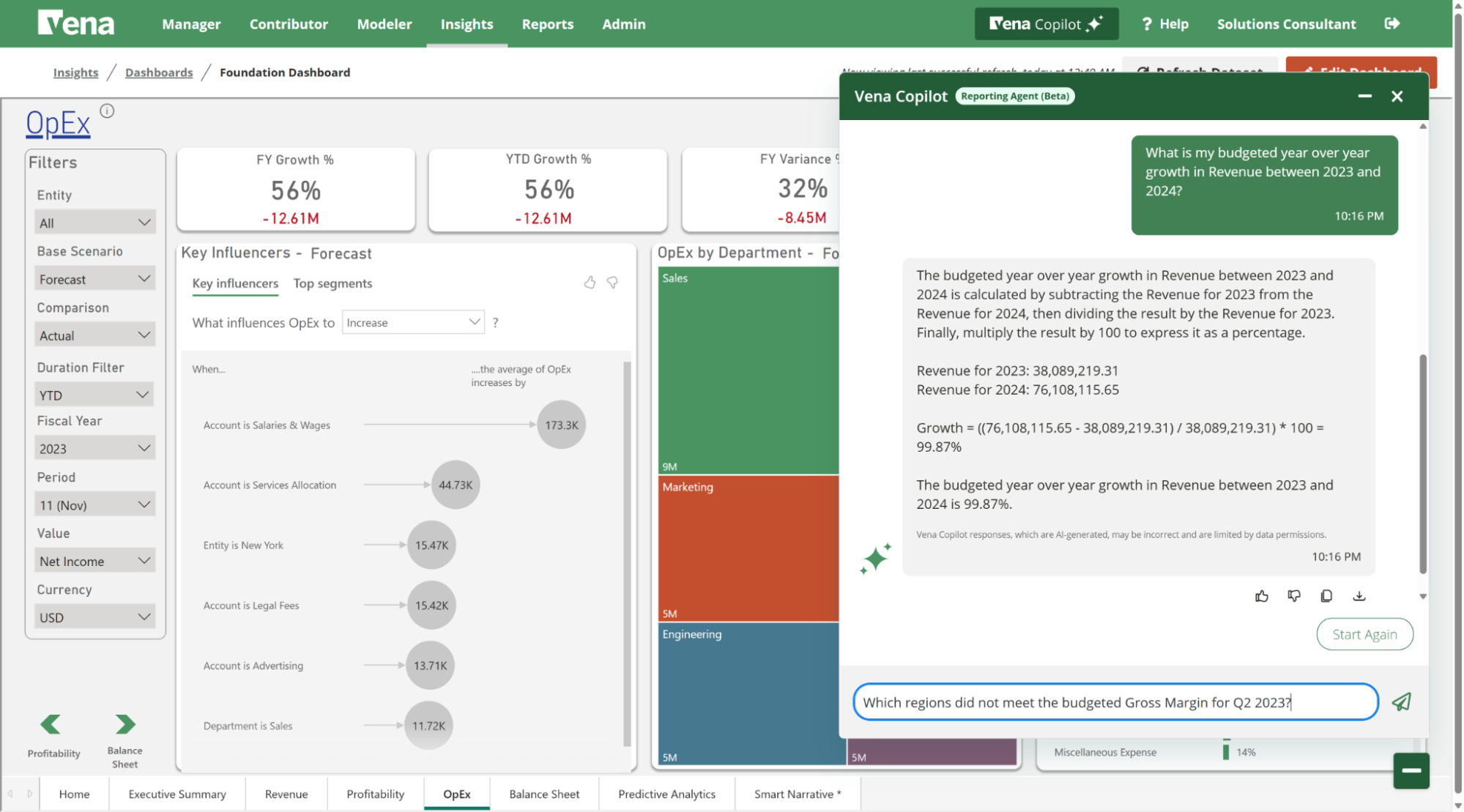Image resolution: width=1464 pixels, height=812 pixels.
Task: Click the info icon beside the OpEx title
Action: [x=107, y=111]
